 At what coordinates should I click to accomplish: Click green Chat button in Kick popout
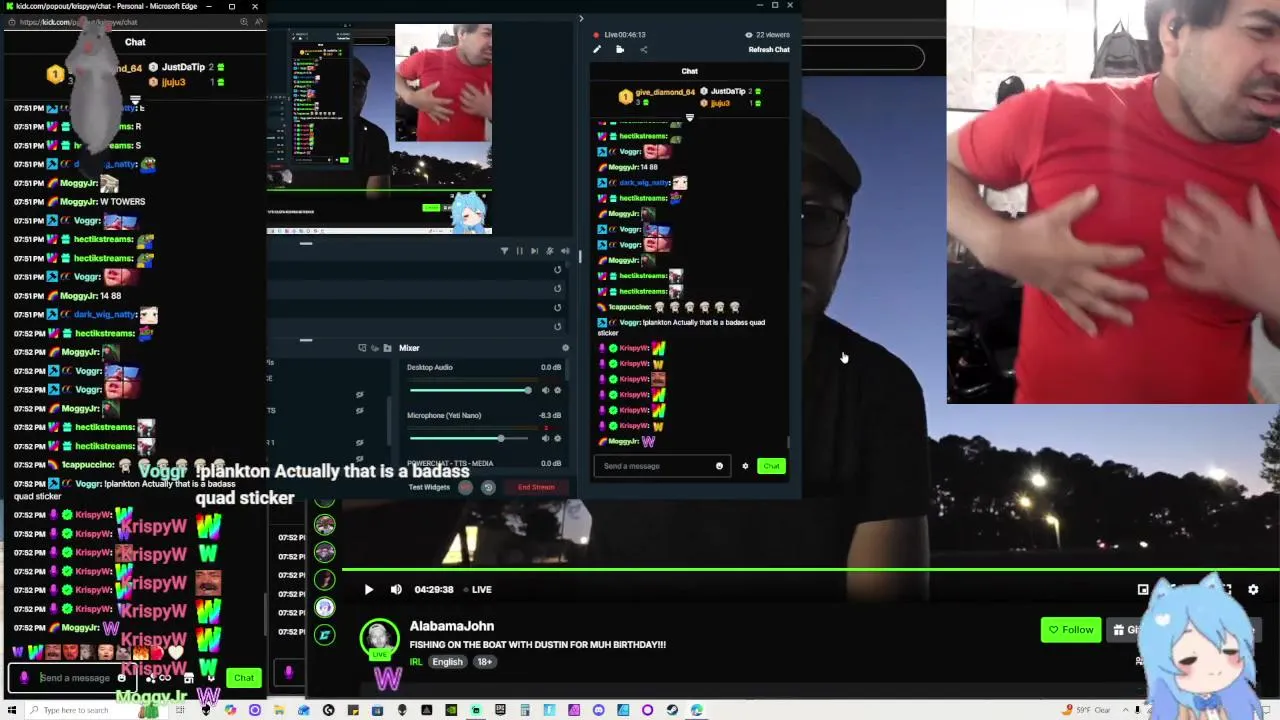244,678
